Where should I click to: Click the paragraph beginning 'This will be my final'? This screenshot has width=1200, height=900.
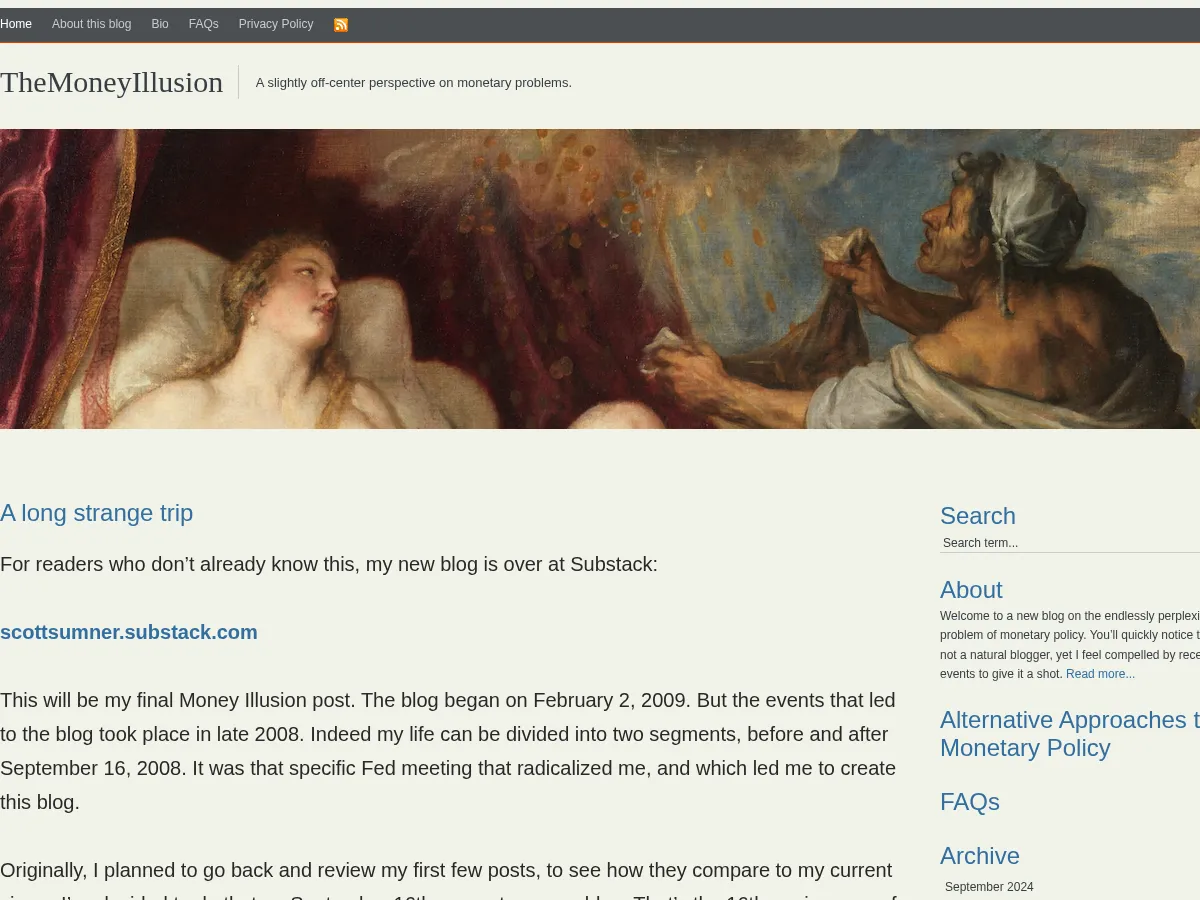[x=448, y=751]
